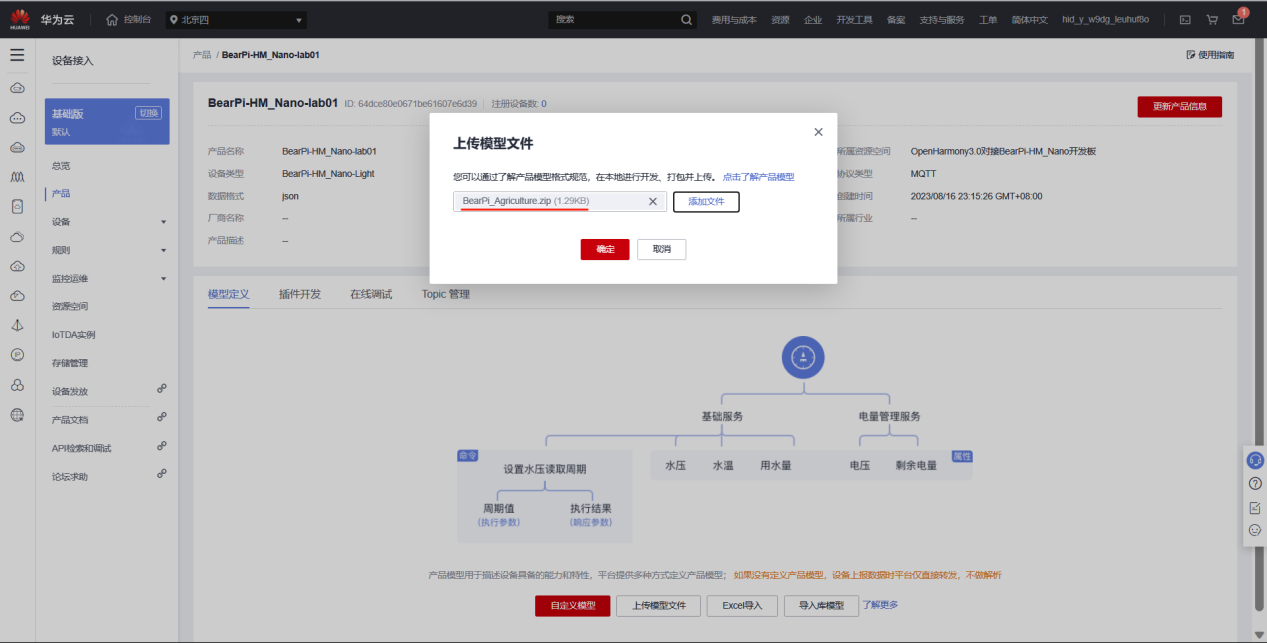Open 总览 in the sidebar
Image resolution: width=1267 pixels, height=643 pixels.
[x=61, y=166]
